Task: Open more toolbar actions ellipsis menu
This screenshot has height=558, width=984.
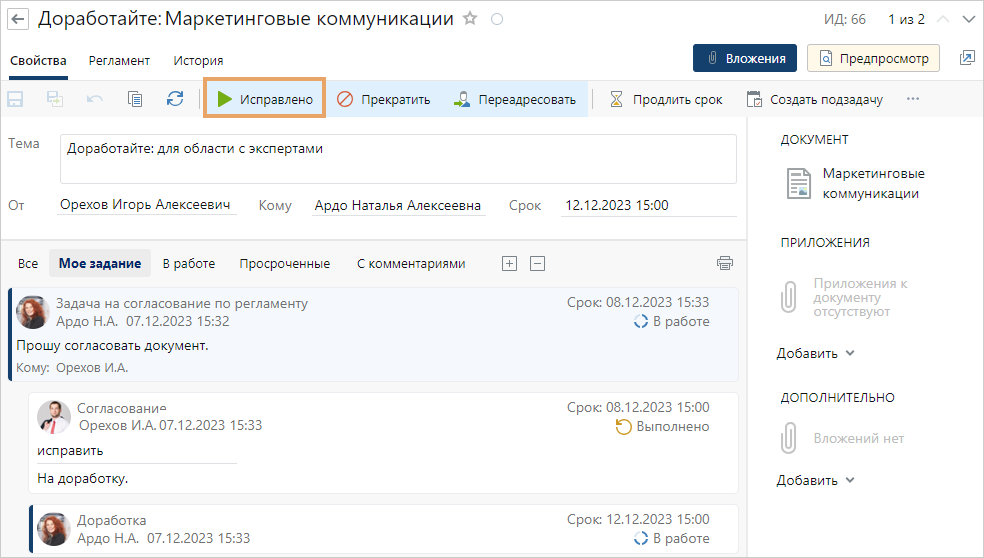Action: coord(912,99)
